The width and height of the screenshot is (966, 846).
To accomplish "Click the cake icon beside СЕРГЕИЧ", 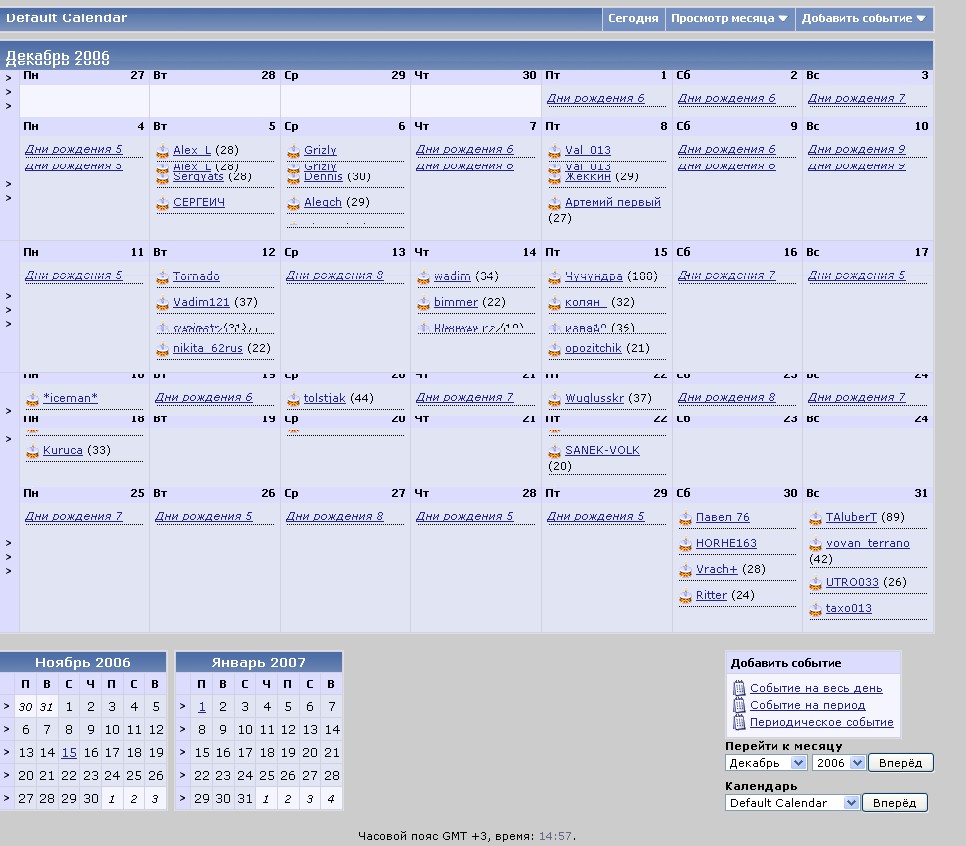I will (162, 203).
